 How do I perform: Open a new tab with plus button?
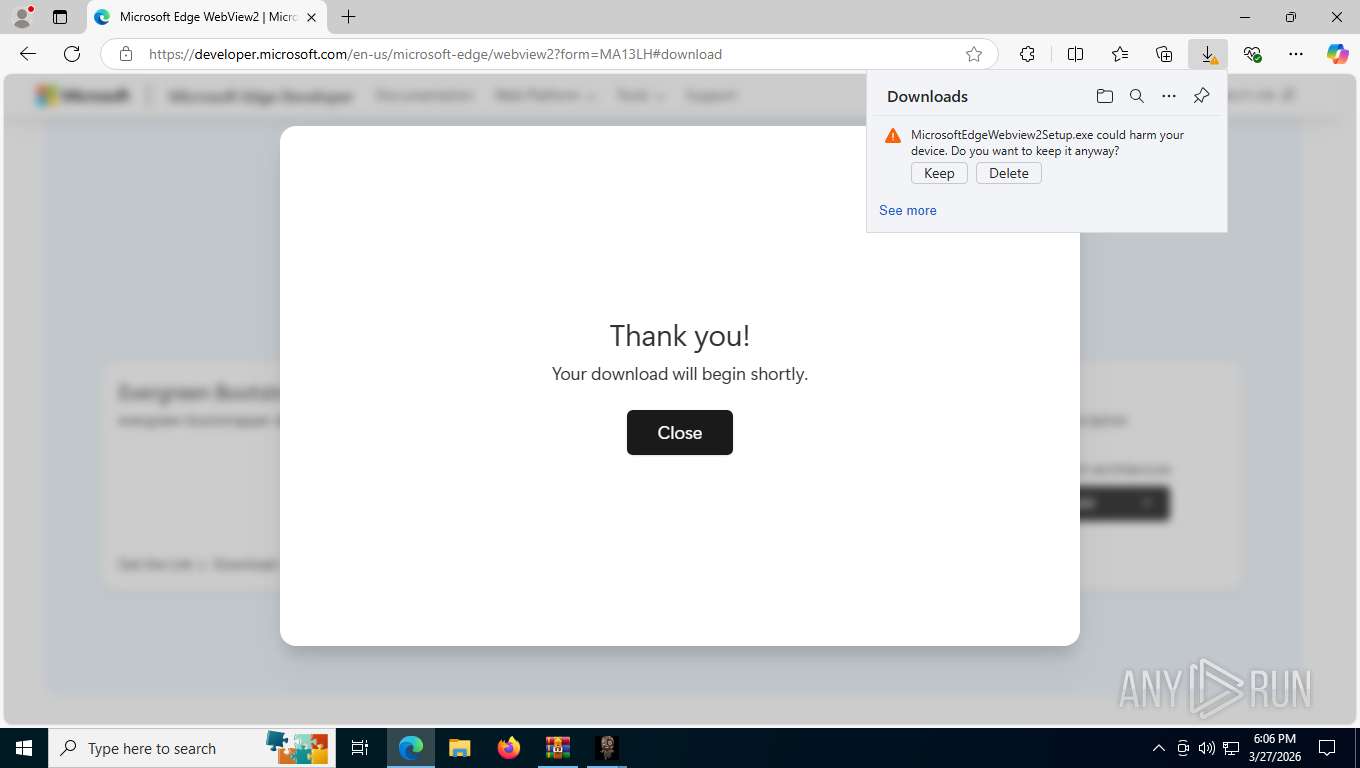[348, 17]
